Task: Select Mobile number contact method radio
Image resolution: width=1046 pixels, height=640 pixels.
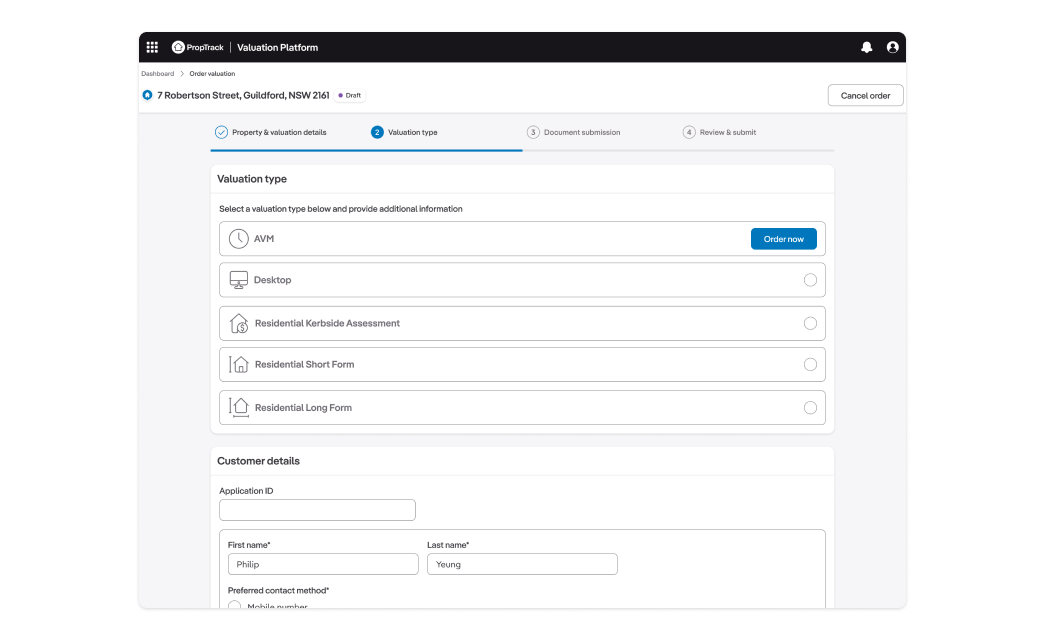Action: (234, 605)
